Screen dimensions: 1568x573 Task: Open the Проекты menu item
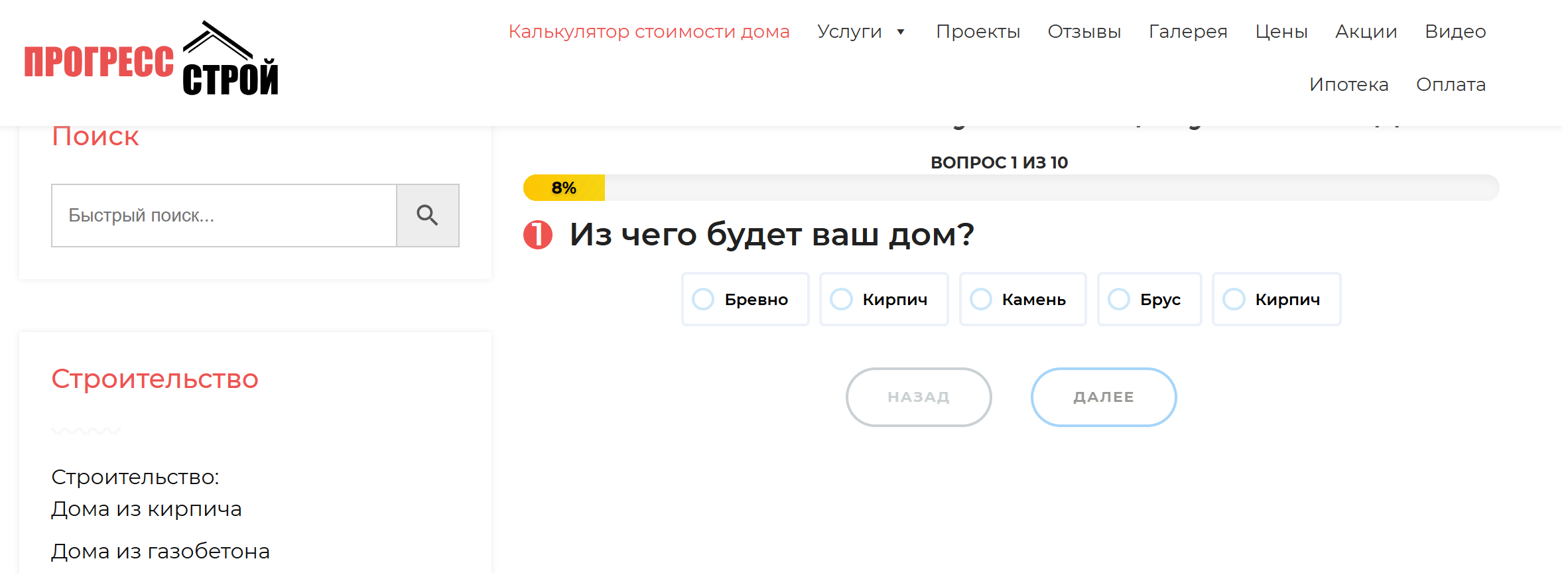tap(978, 31)
